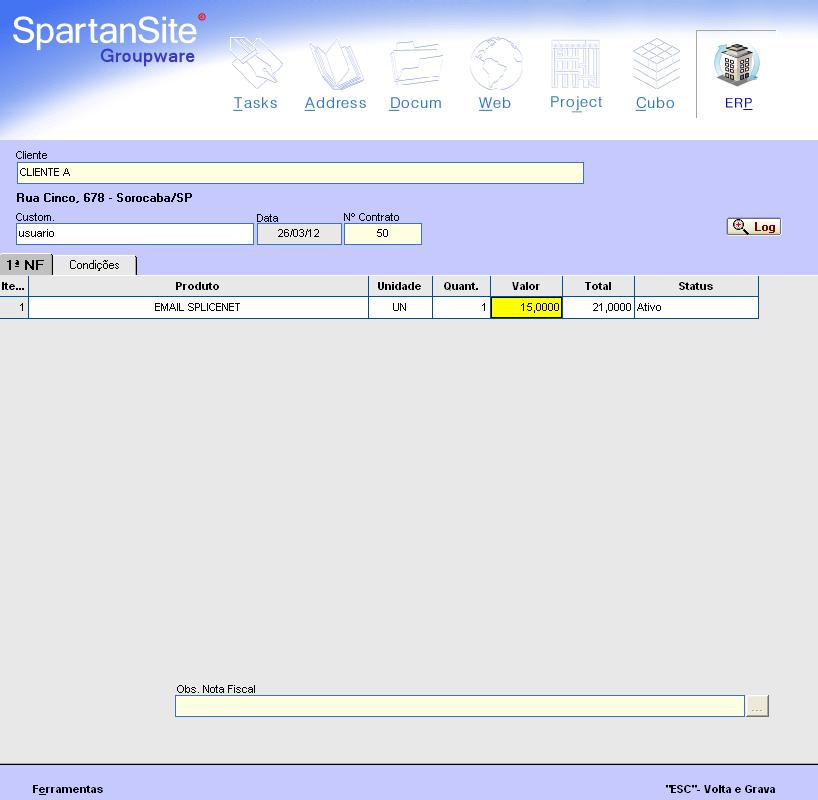Switch to the Condições tab
The height and width of the screenshot is (800, 818).
94,265
